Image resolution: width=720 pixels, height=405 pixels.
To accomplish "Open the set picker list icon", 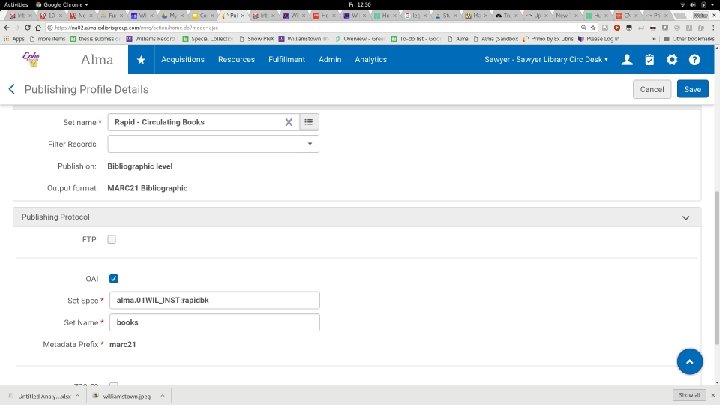I will (309, 122).
